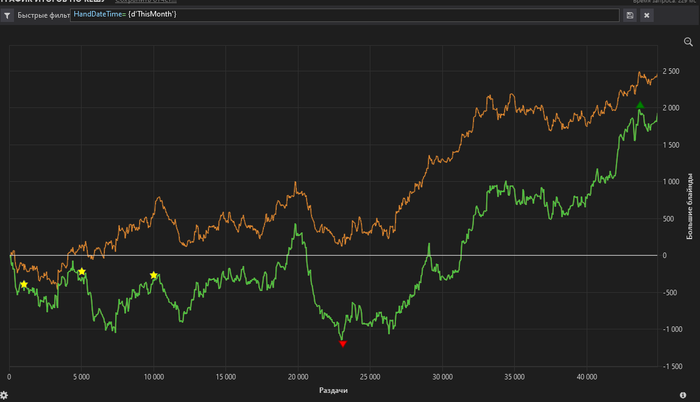Click the info icon below the chart
Screen dimensions: 700x402
coord(683,395)
